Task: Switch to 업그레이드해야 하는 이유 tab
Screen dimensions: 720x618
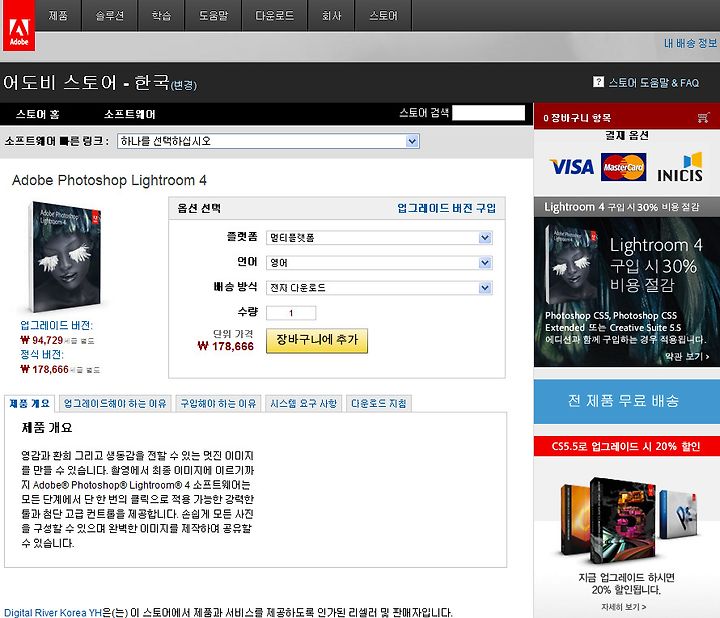Action: pos(115,404)
